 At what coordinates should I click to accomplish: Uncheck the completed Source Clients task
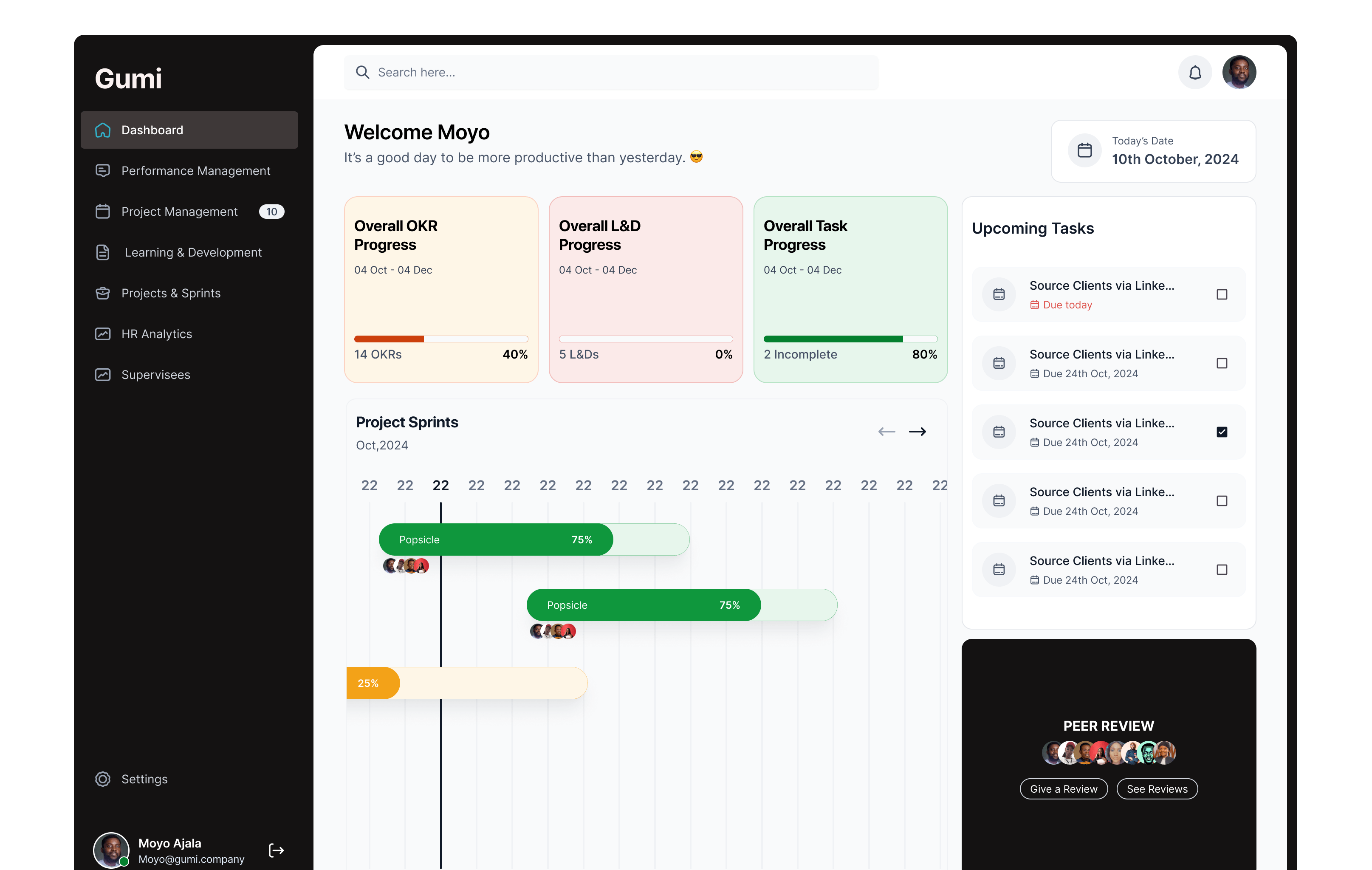(x=1222, y=432)
